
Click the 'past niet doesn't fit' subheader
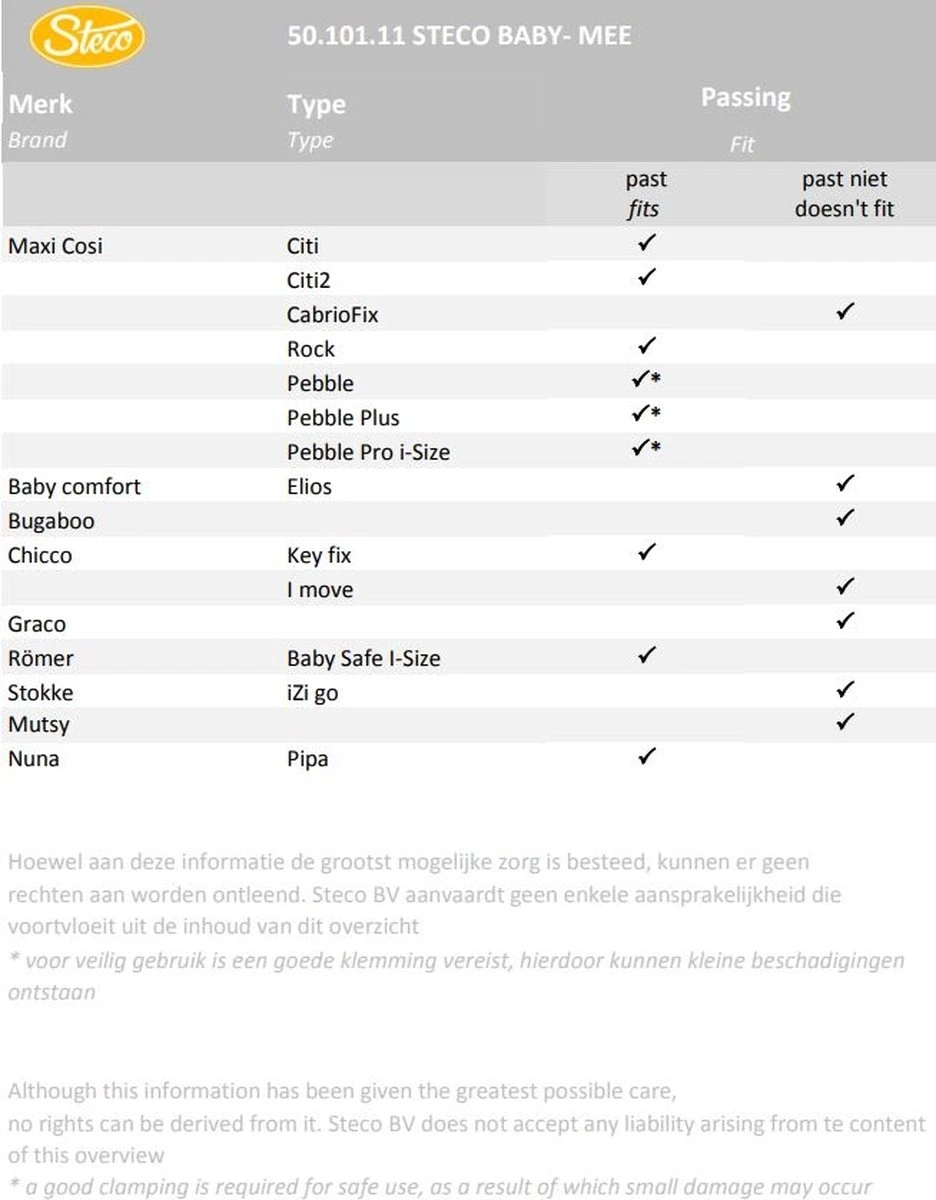tap(844, 194)
